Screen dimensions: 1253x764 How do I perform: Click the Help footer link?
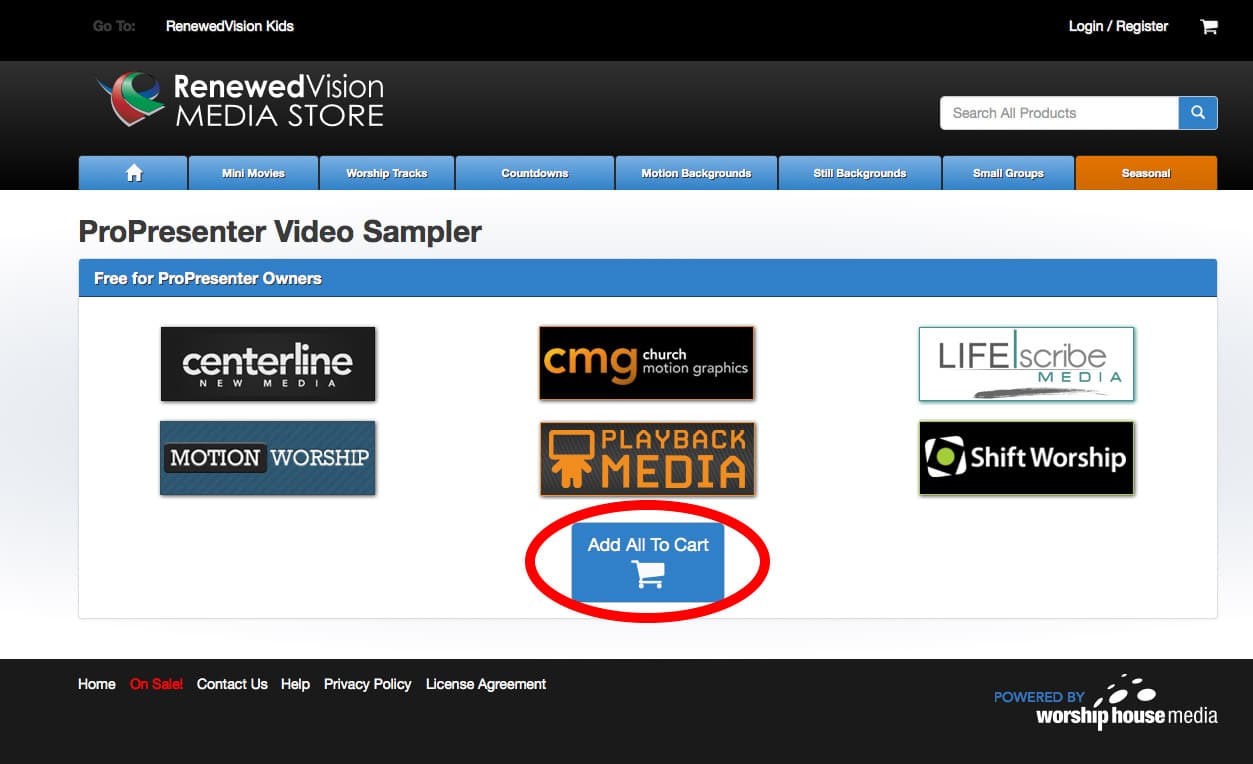pyautogui.click(x=295, y=684)
